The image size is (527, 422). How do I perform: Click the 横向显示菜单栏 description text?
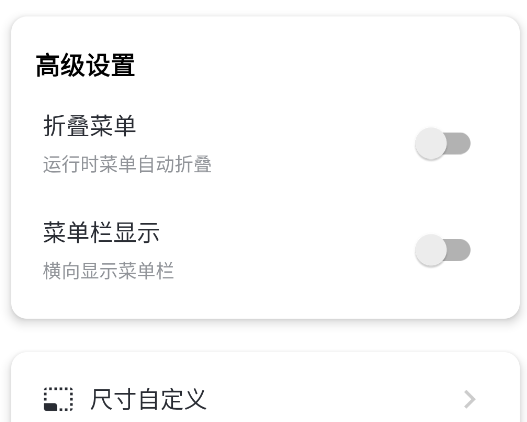pyautogui.click(x=108, y=271)
